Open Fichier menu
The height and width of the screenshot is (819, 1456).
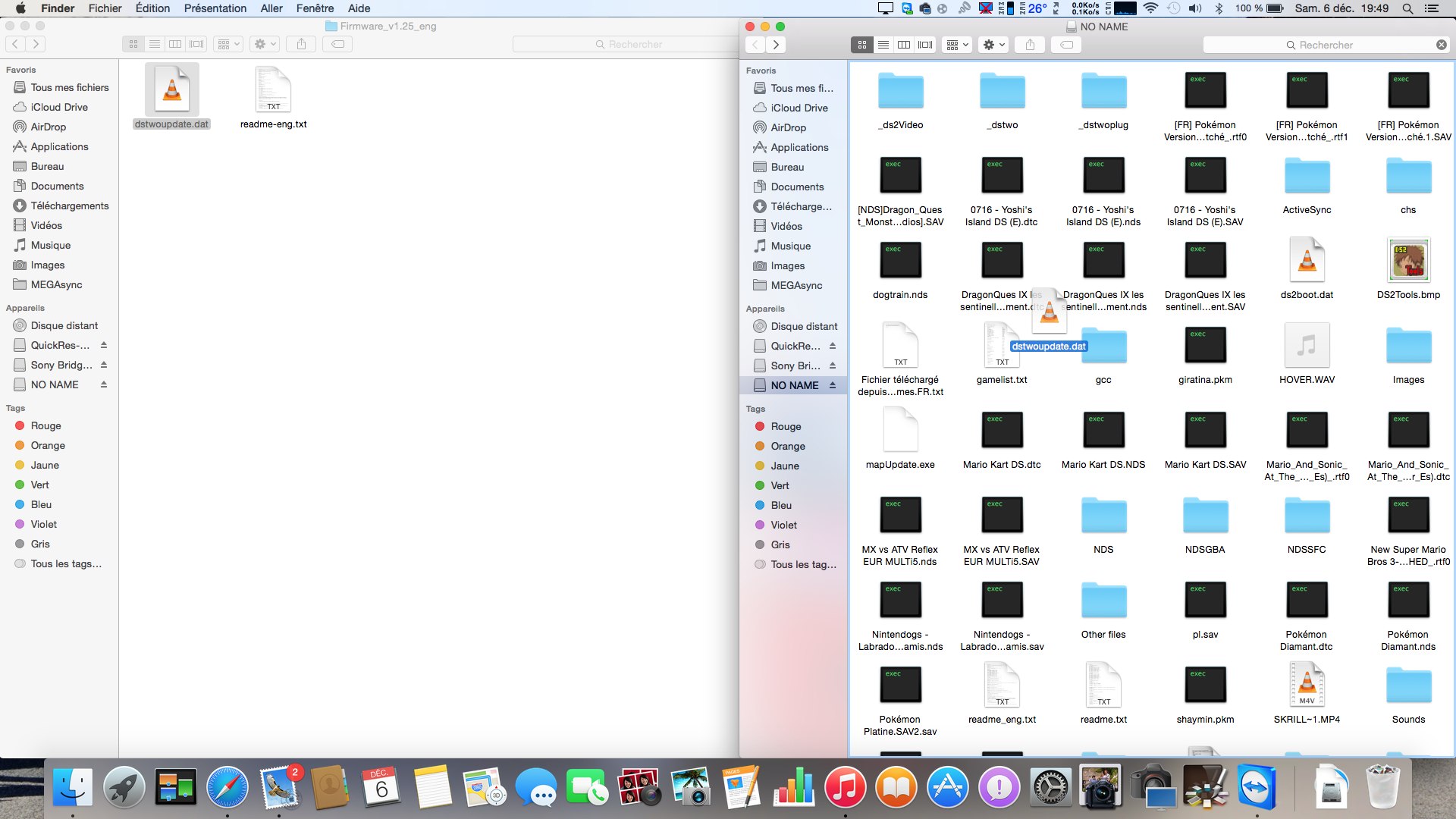click(105, 8)
